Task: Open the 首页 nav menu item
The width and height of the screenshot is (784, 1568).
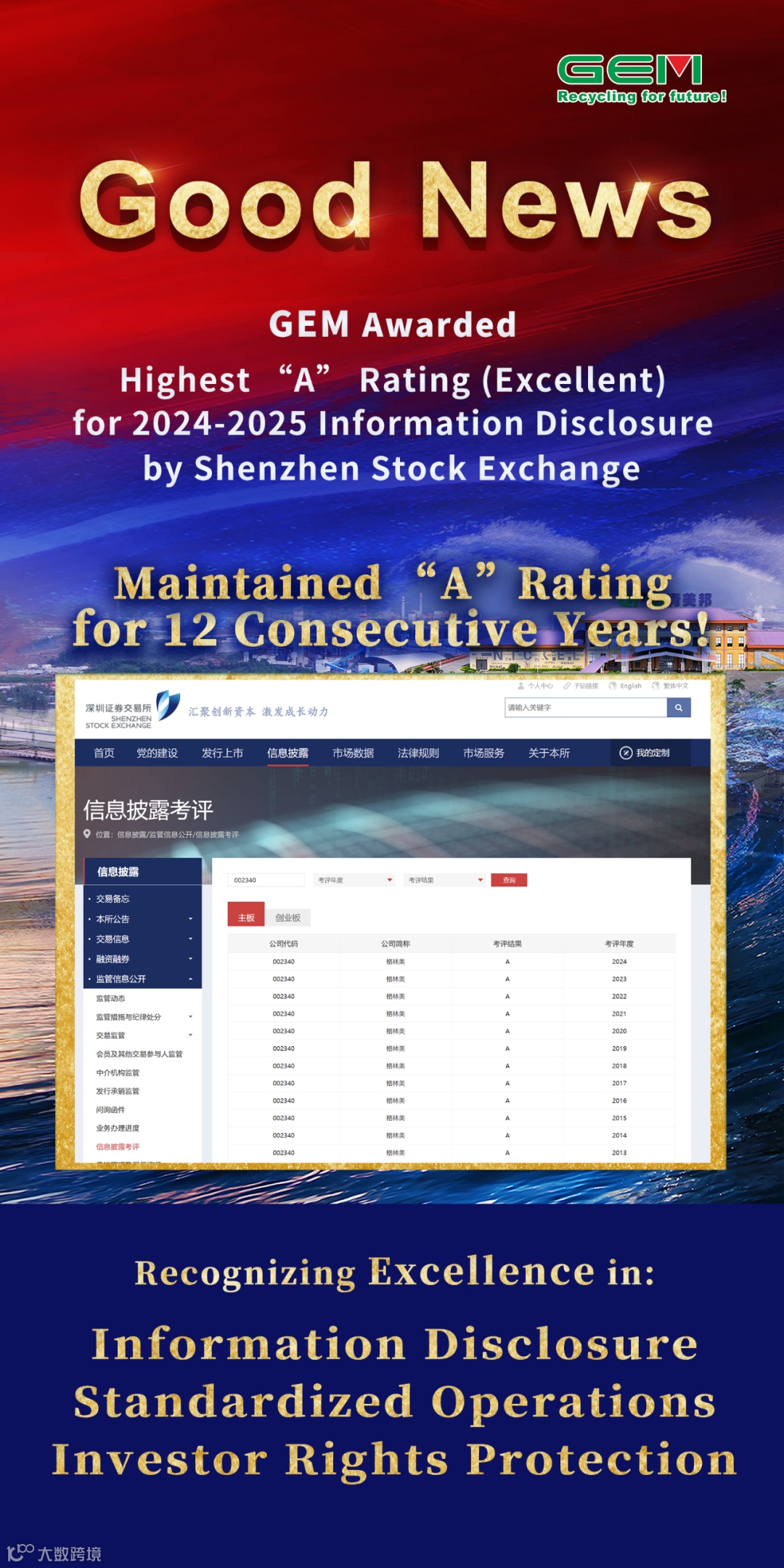Action: tap(104, 753)
